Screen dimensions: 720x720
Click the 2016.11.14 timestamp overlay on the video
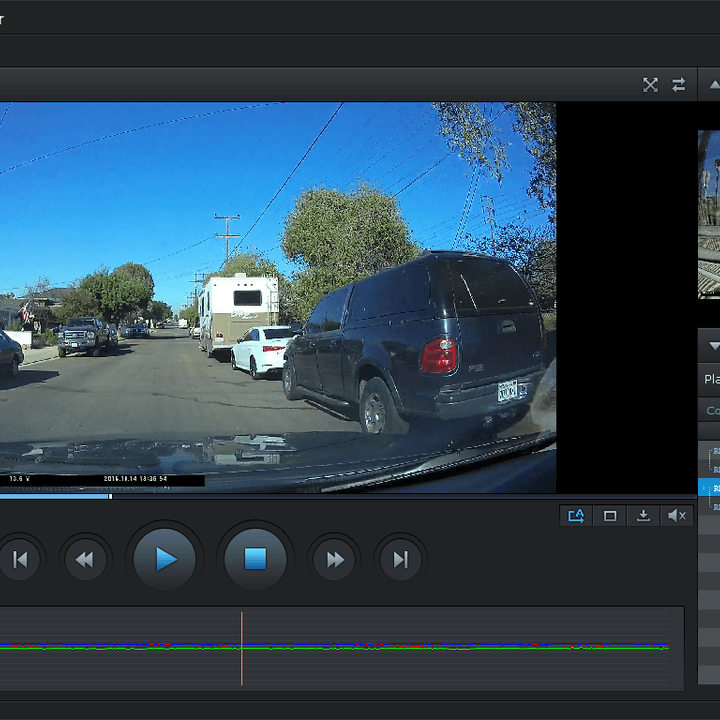point(135,478)
